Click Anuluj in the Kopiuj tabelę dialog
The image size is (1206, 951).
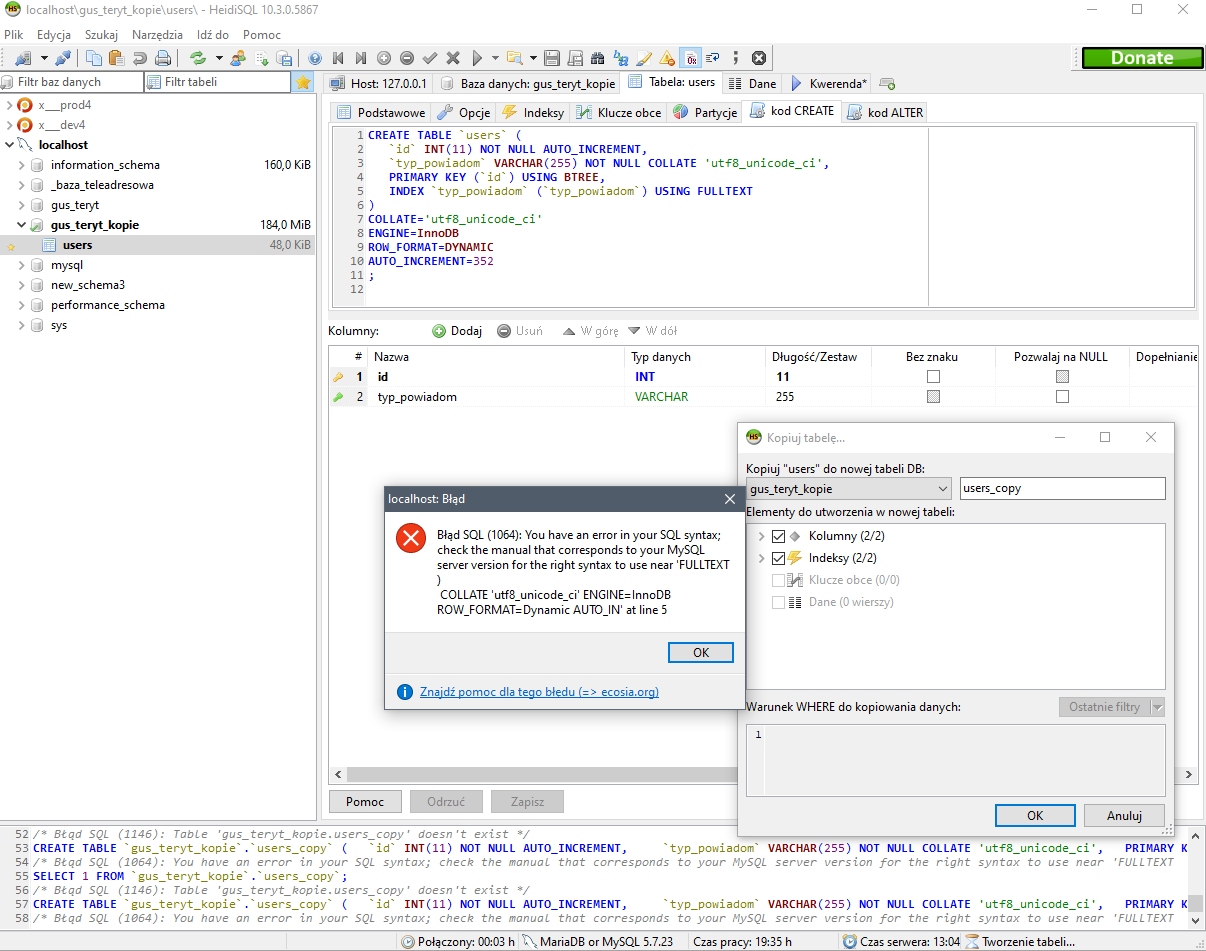click(x=1124, y=815)
